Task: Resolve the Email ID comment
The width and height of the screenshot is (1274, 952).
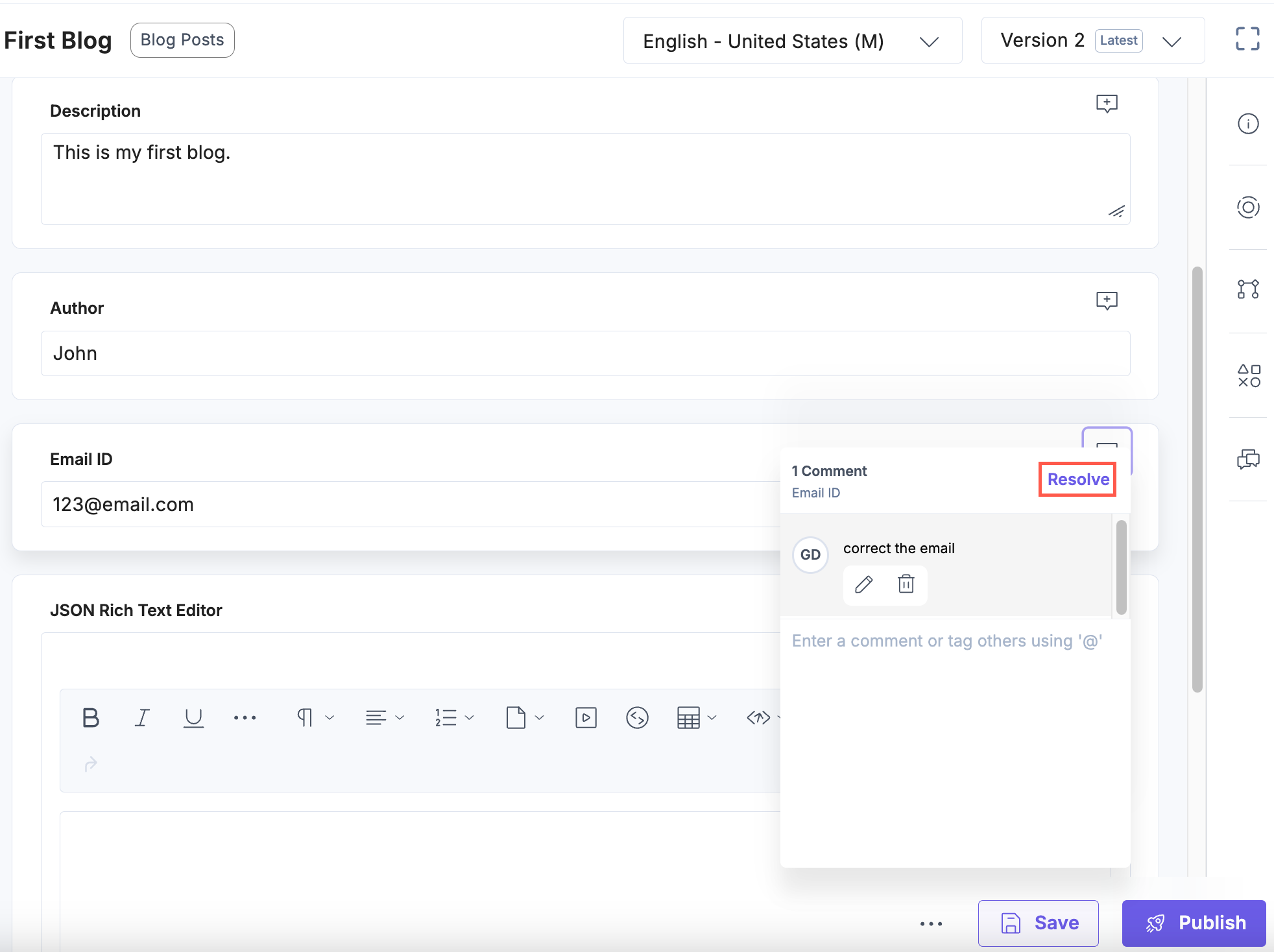Action: coord(1078,479)
